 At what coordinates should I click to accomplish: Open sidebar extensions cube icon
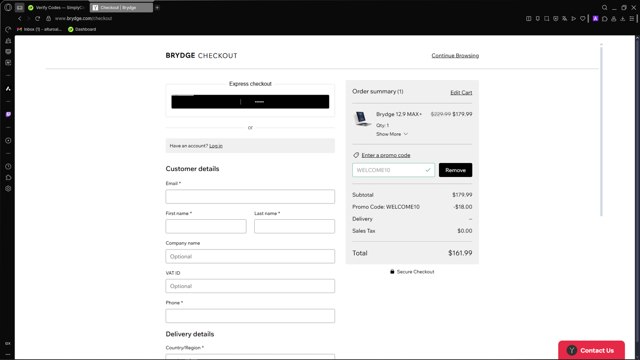pyautogui.click(x=8, y=178)
